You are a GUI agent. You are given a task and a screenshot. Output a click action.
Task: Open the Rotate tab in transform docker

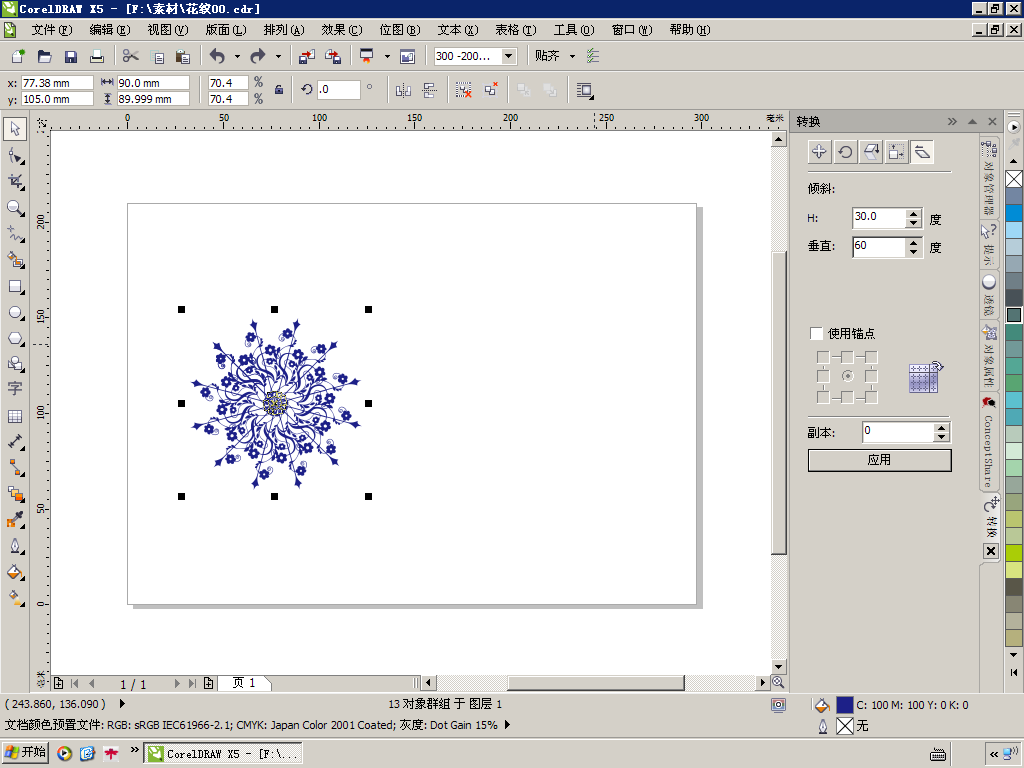845,152
